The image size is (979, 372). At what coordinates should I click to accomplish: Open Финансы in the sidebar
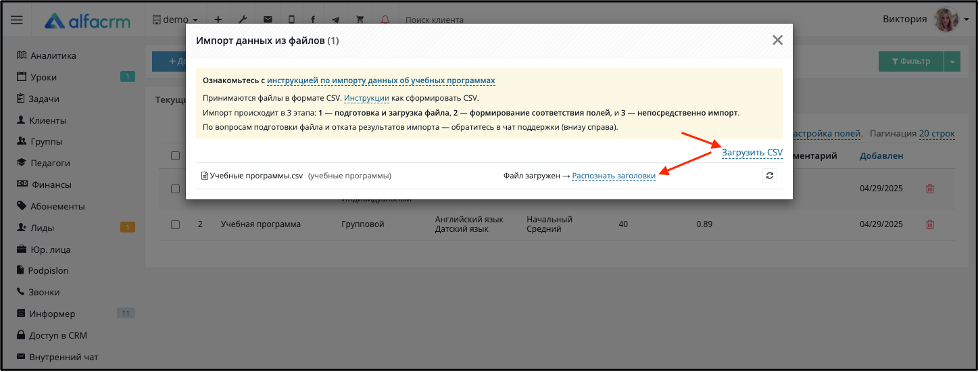pos(43,185)
